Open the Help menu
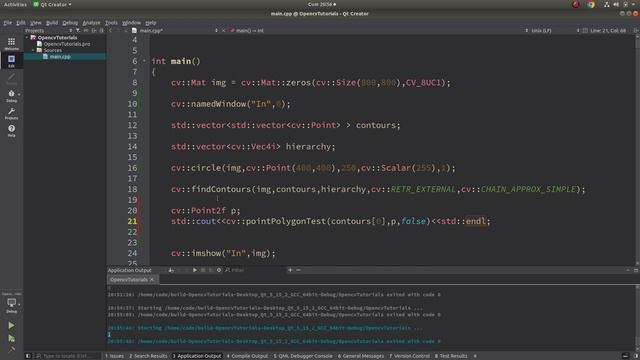Image resolution: width=640 pixels, height=360 pixels. click(151, 23)
